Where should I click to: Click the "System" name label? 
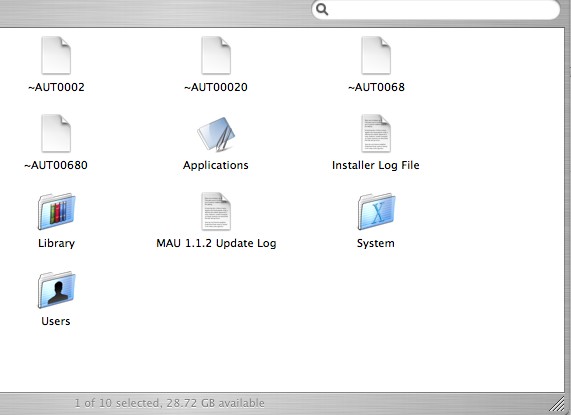[x=375, y=244]
